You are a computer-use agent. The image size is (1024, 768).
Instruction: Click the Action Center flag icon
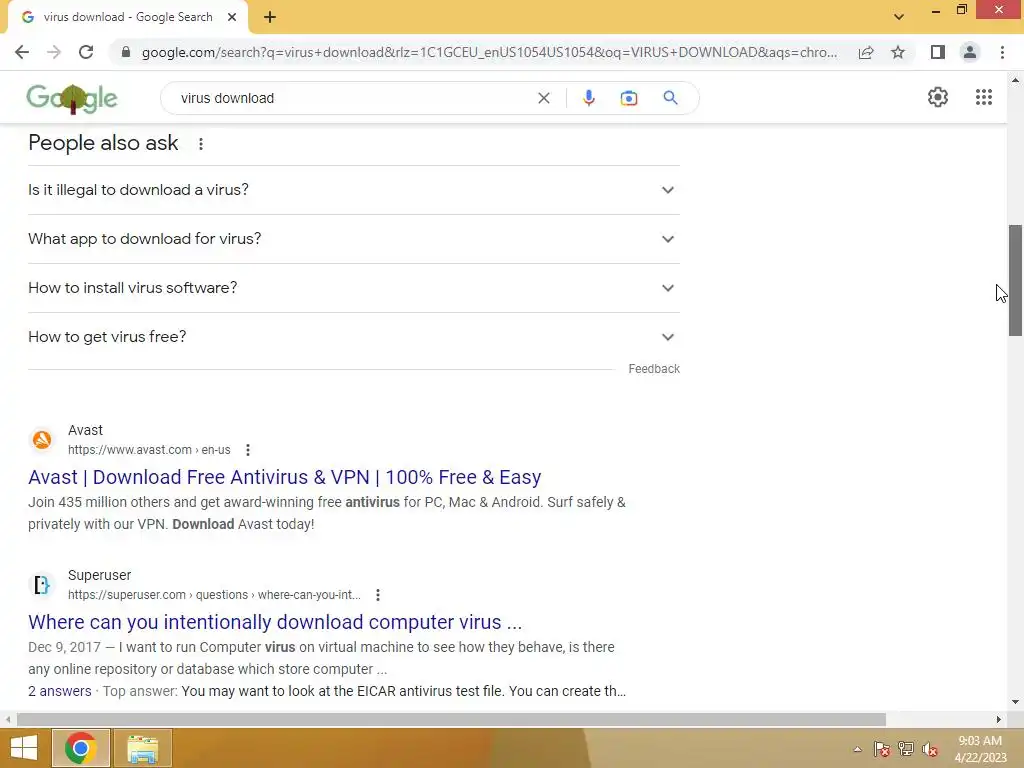(882, 749)
